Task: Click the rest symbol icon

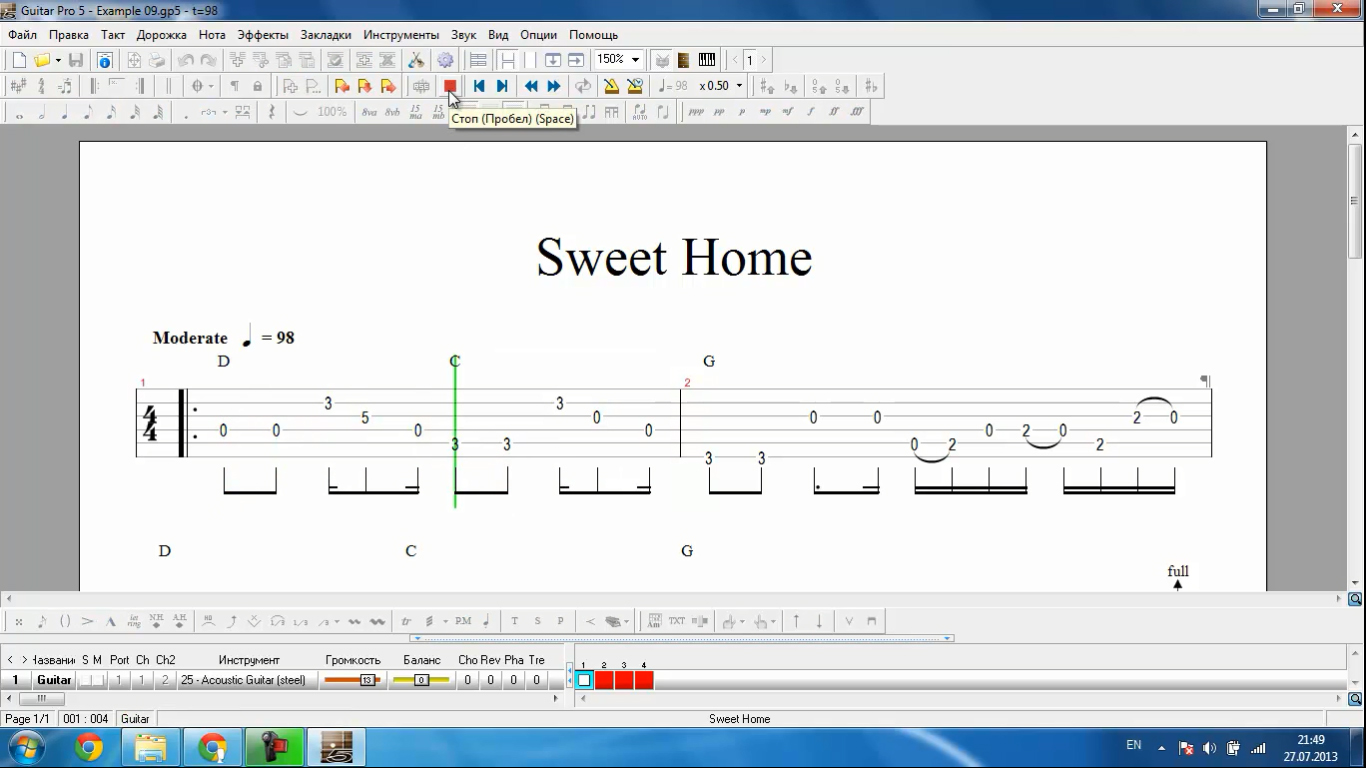Action: 272,112
